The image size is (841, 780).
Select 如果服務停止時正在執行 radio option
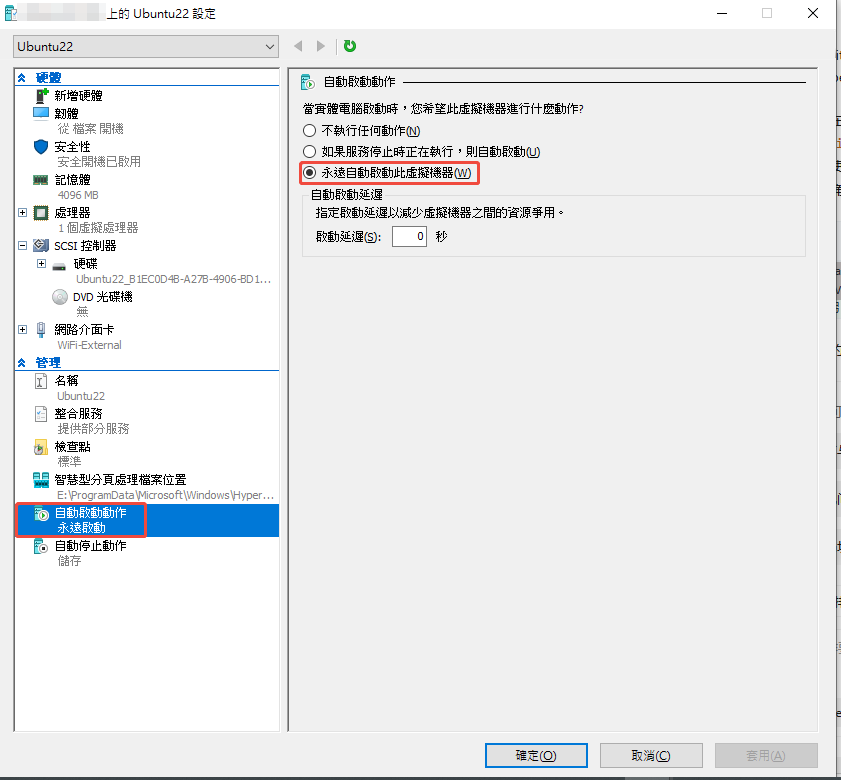click(x=309, y=151)
